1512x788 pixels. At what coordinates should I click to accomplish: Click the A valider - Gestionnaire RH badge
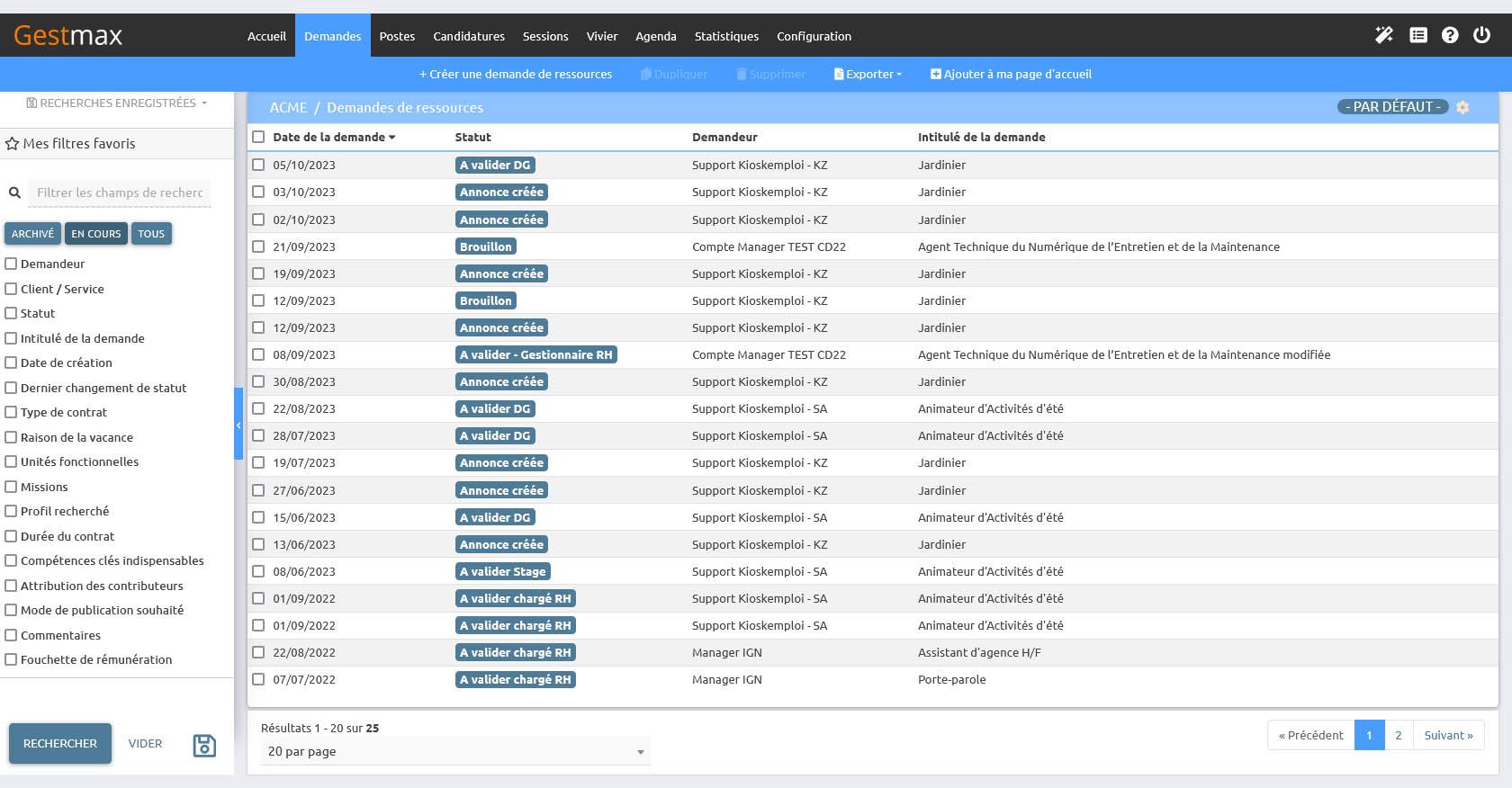(535, 354)
